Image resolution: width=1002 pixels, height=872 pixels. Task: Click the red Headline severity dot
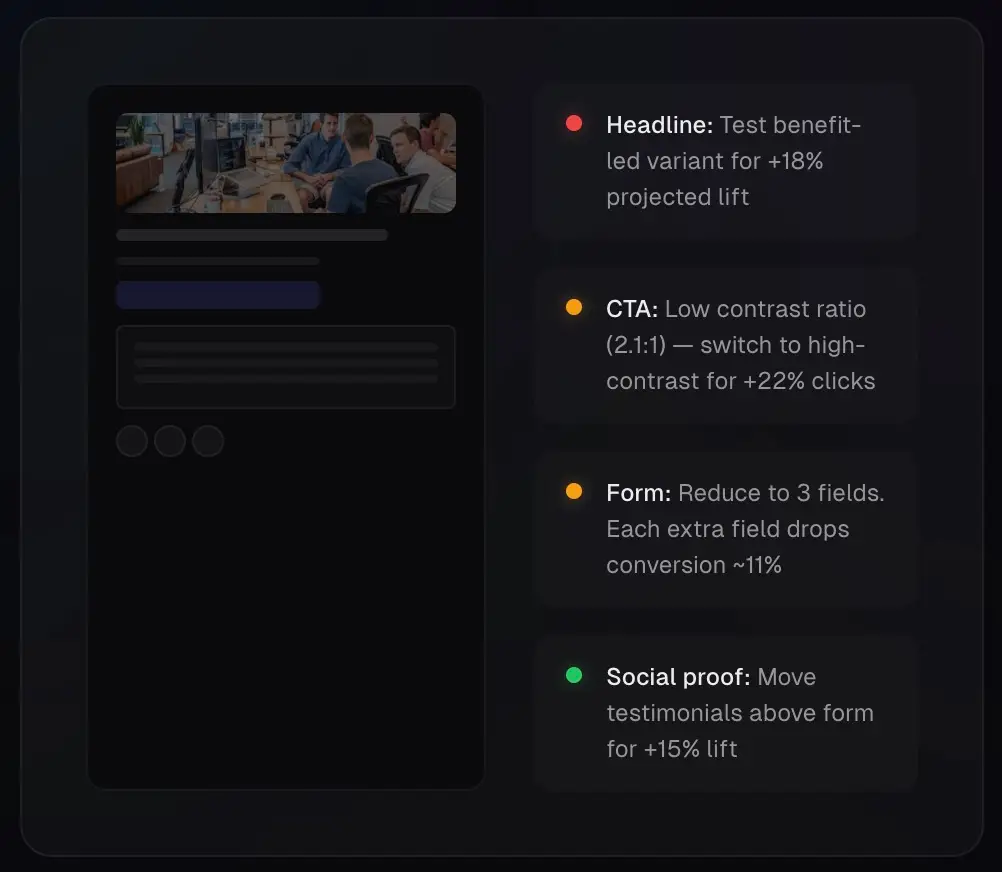pos(573,123)
